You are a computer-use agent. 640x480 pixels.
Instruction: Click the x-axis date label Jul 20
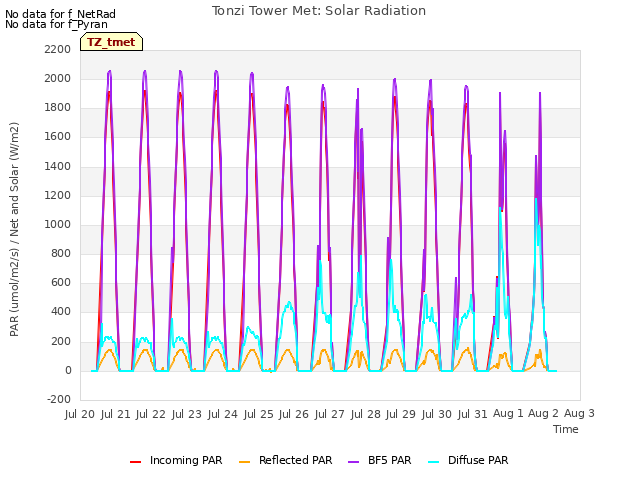pos(80,414)
